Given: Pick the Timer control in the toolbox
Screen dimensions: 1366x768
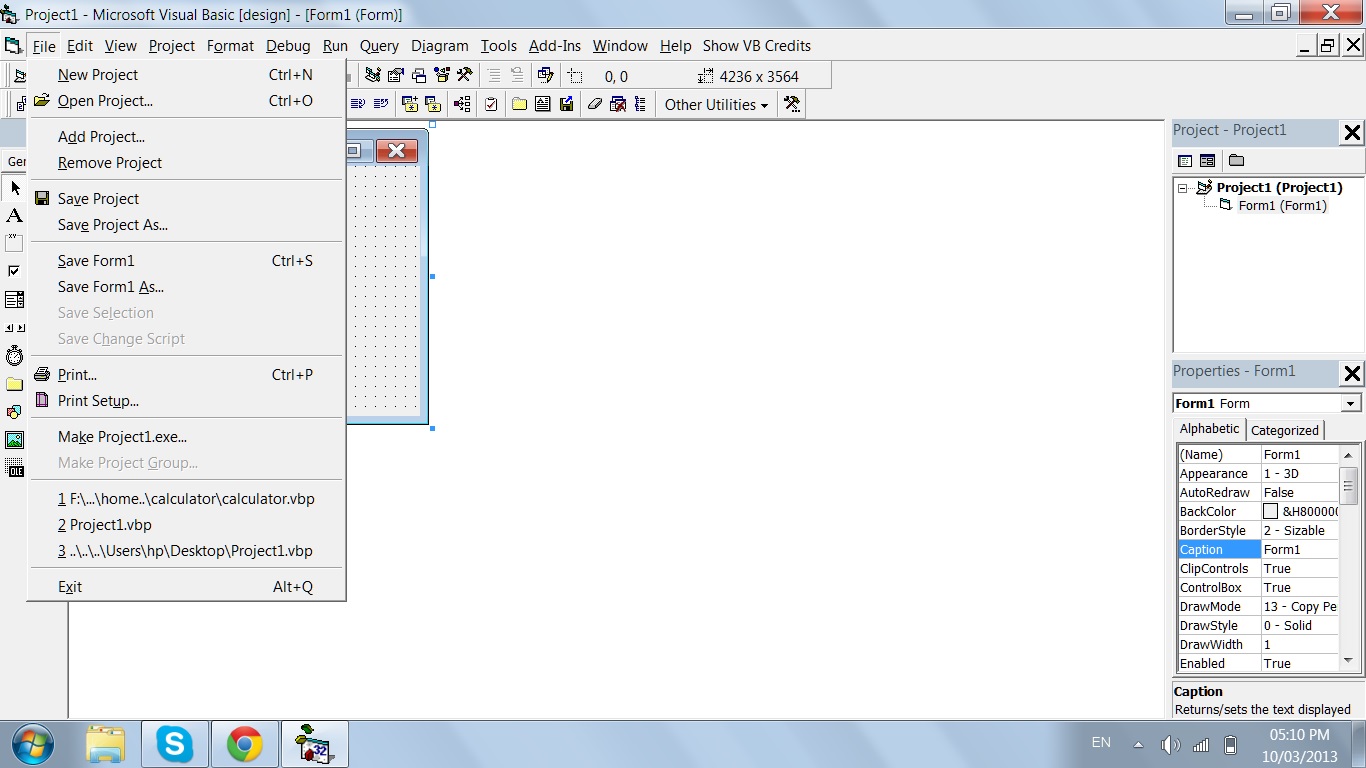Looking at the screenshot, I should [14, 356].
